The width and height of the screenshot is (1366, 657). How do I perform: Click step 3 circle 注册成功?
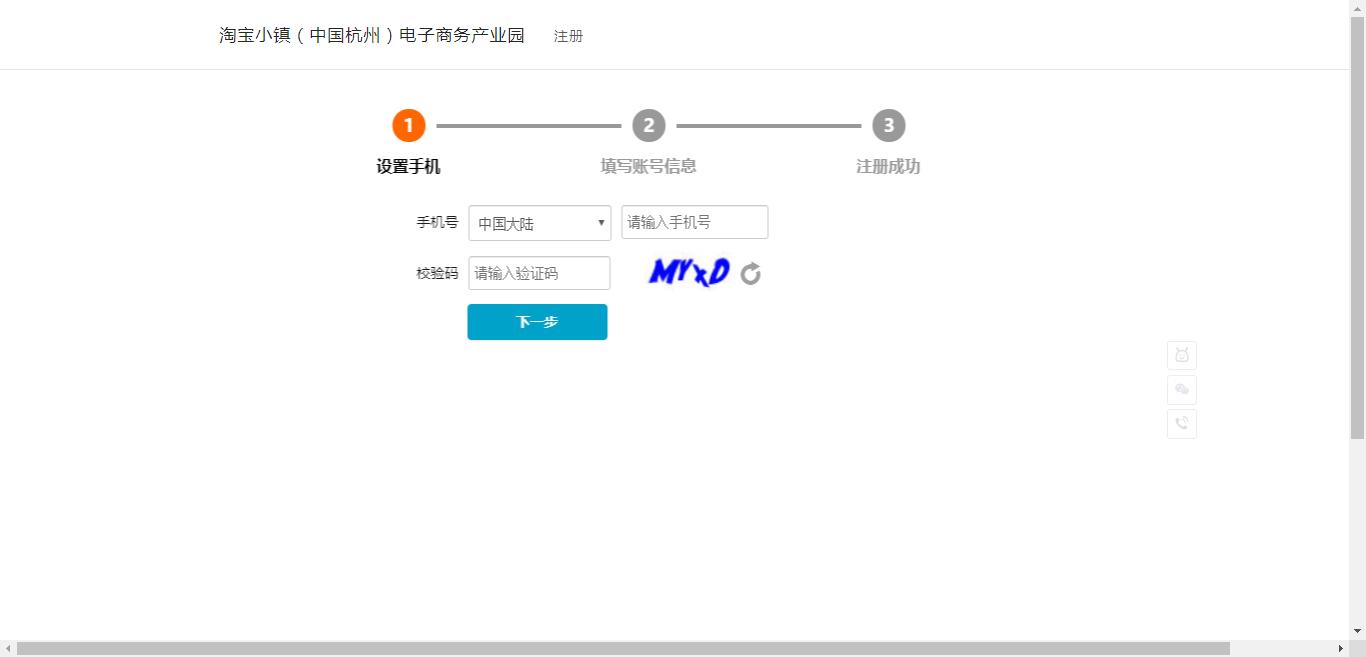(x=888, y=125)
